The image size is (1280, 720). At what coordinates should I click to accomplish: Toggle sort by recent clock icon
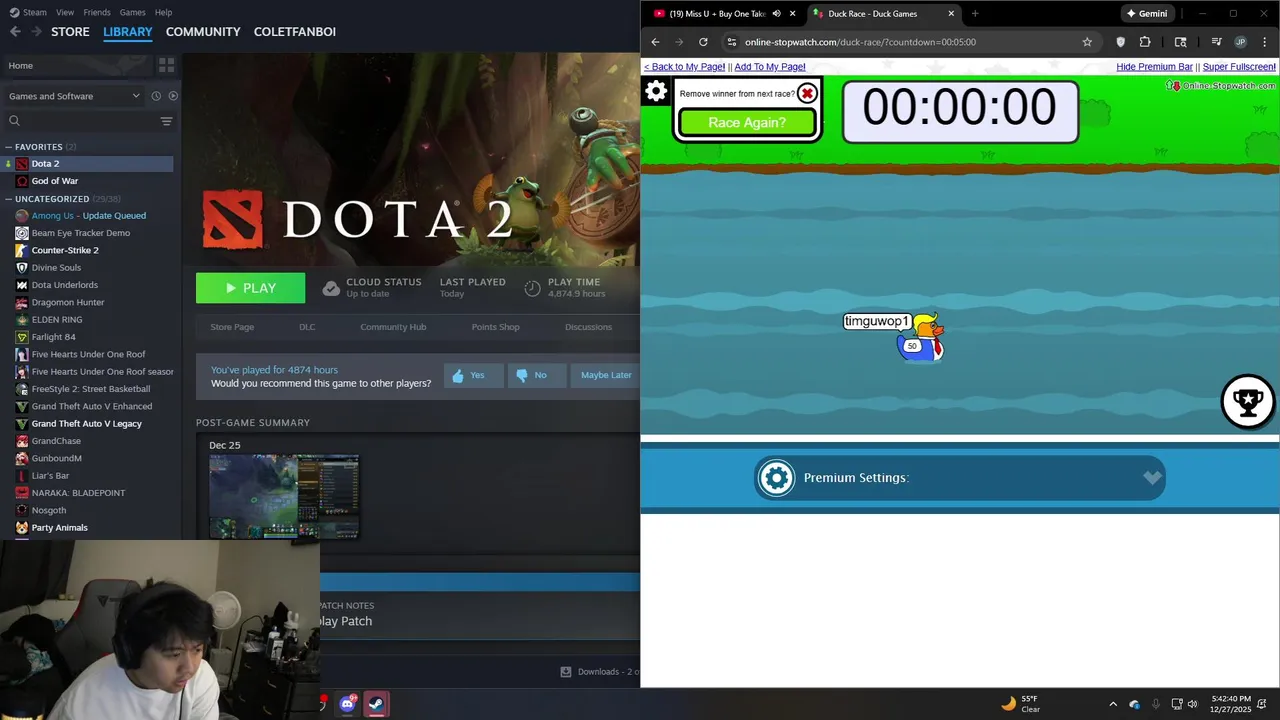point(156,96)
